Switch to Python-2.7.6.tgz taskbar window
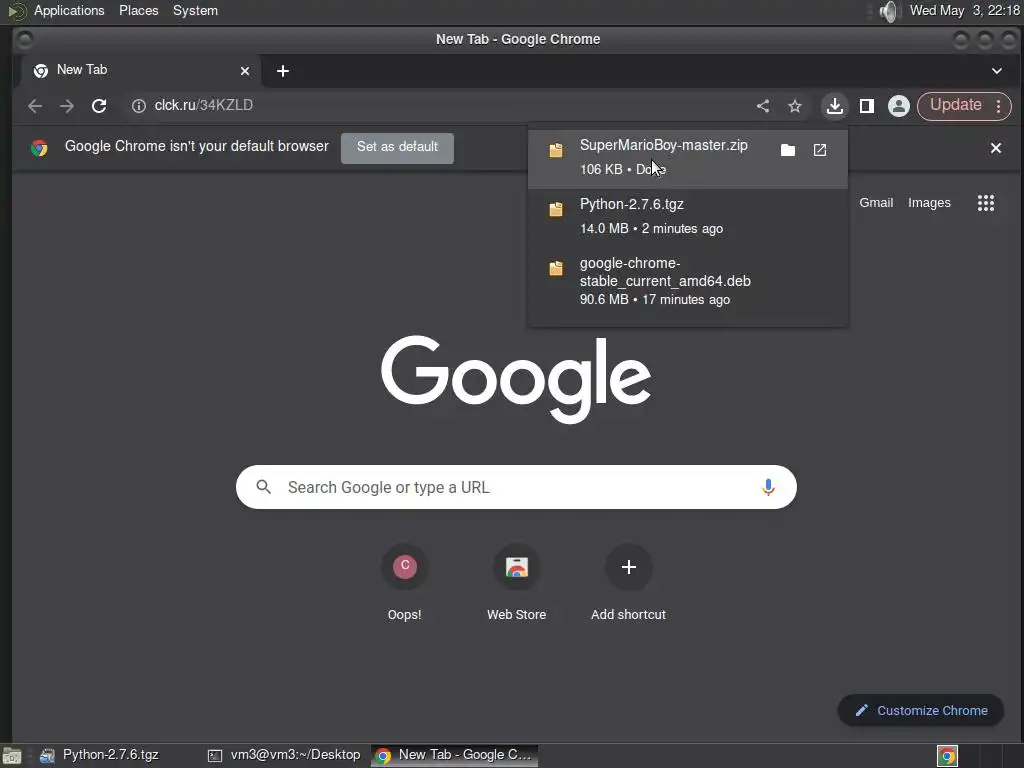Image resolution: width=1024 pixels, height=768 pixels. click(x=99, y=756)
